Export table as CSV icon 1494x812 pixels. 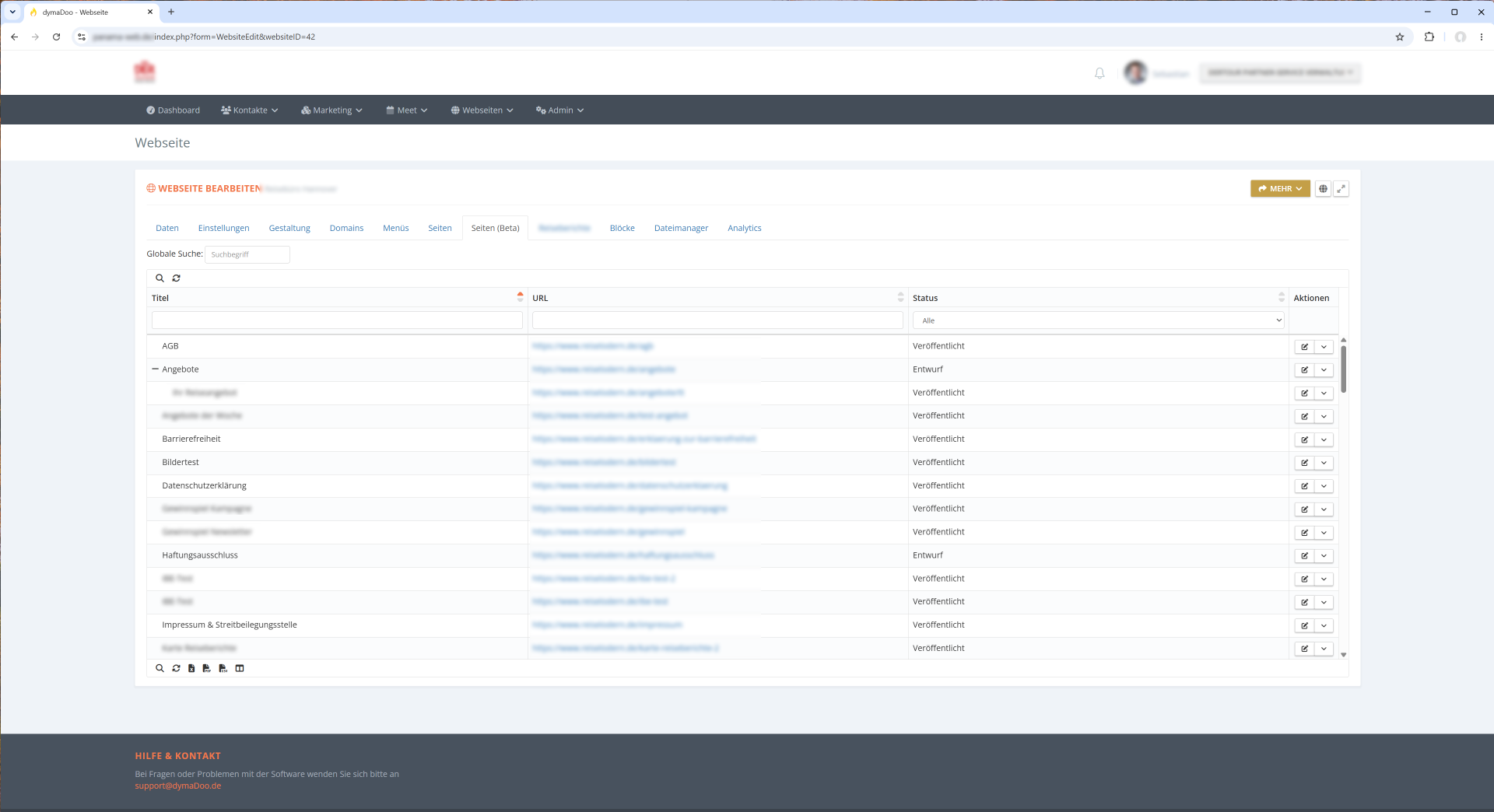[223, 668]
